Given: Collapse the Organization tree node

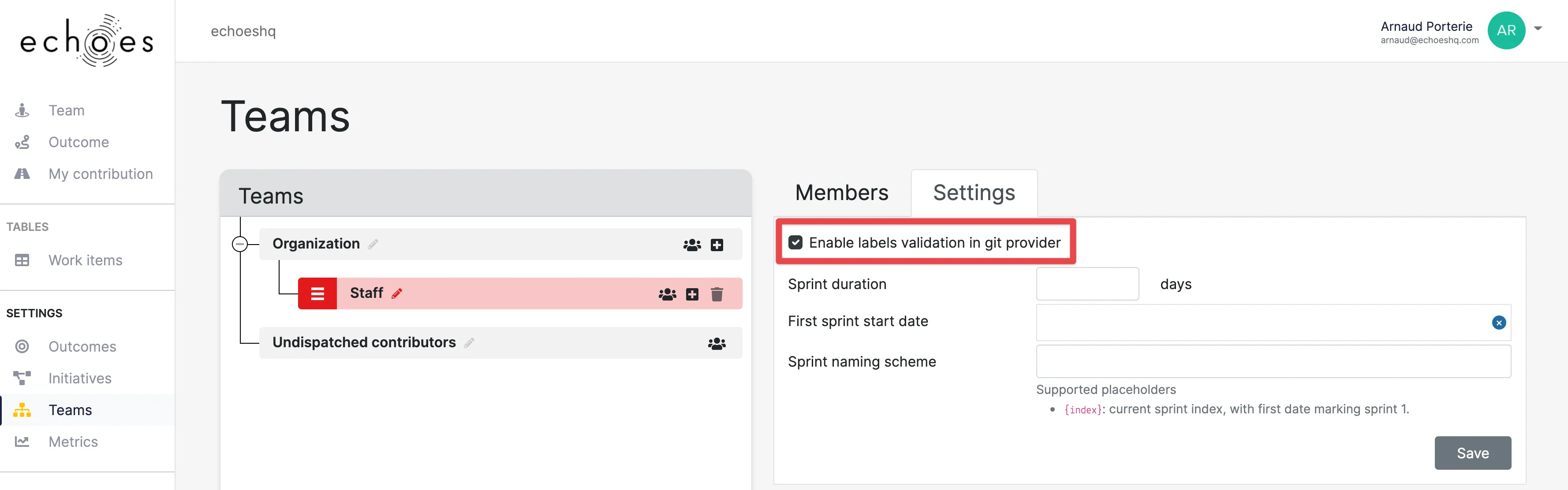Looking at the screenshot, I should click(x=240, y=245).
